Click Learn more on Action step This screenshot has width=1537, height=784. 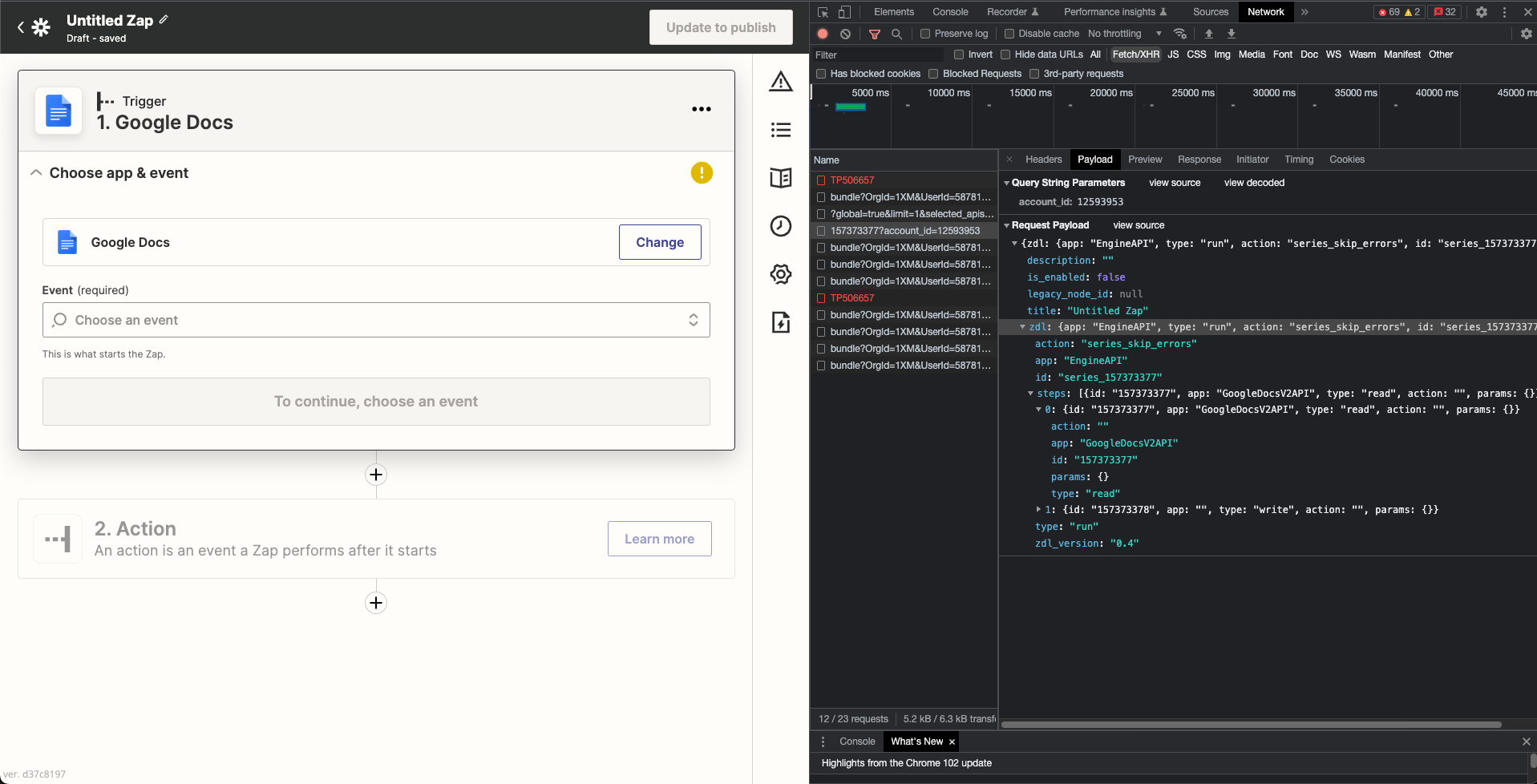click(659, 539)
